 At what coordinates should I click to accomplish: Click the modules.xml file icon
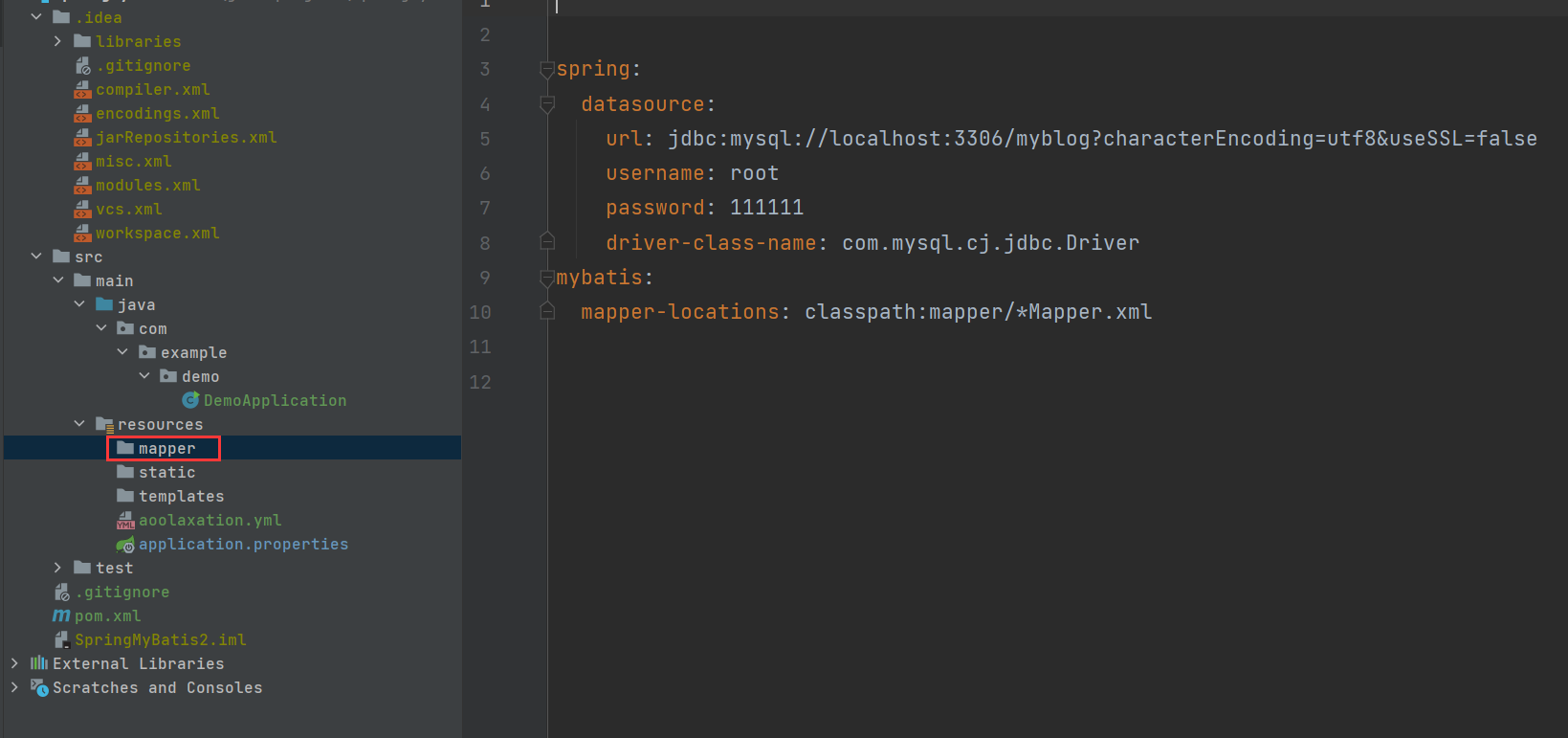tap(82, 185)
